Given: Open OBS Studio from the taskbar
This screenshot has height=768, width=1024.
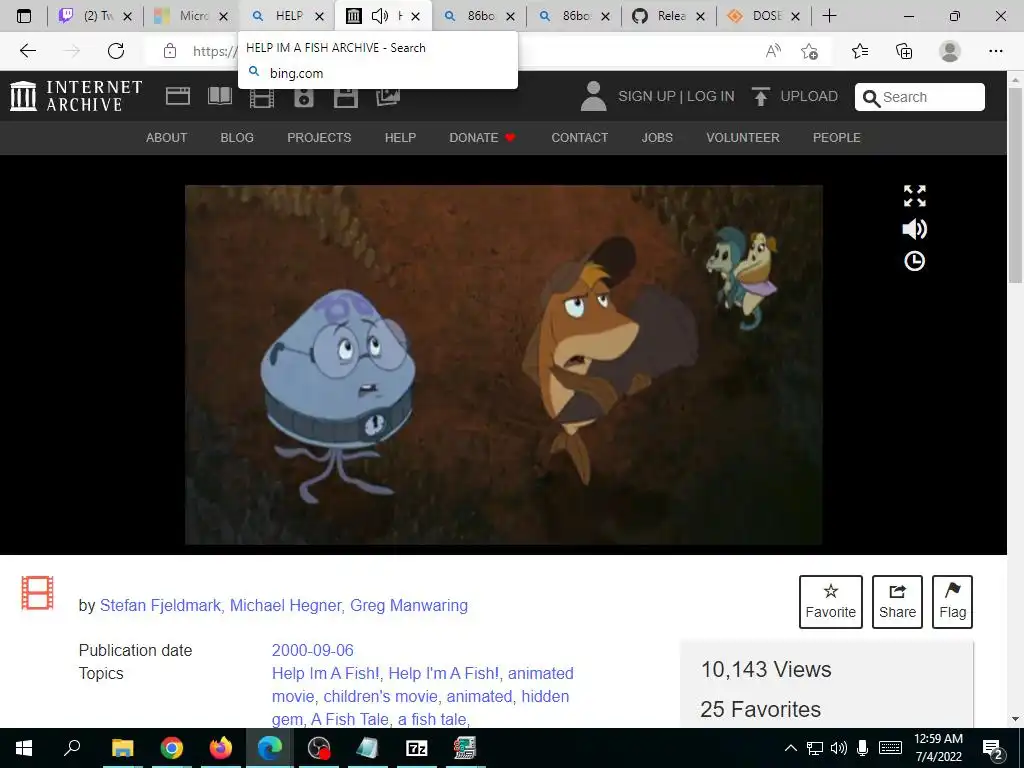Looking at the screenshot, I should 319,748.
